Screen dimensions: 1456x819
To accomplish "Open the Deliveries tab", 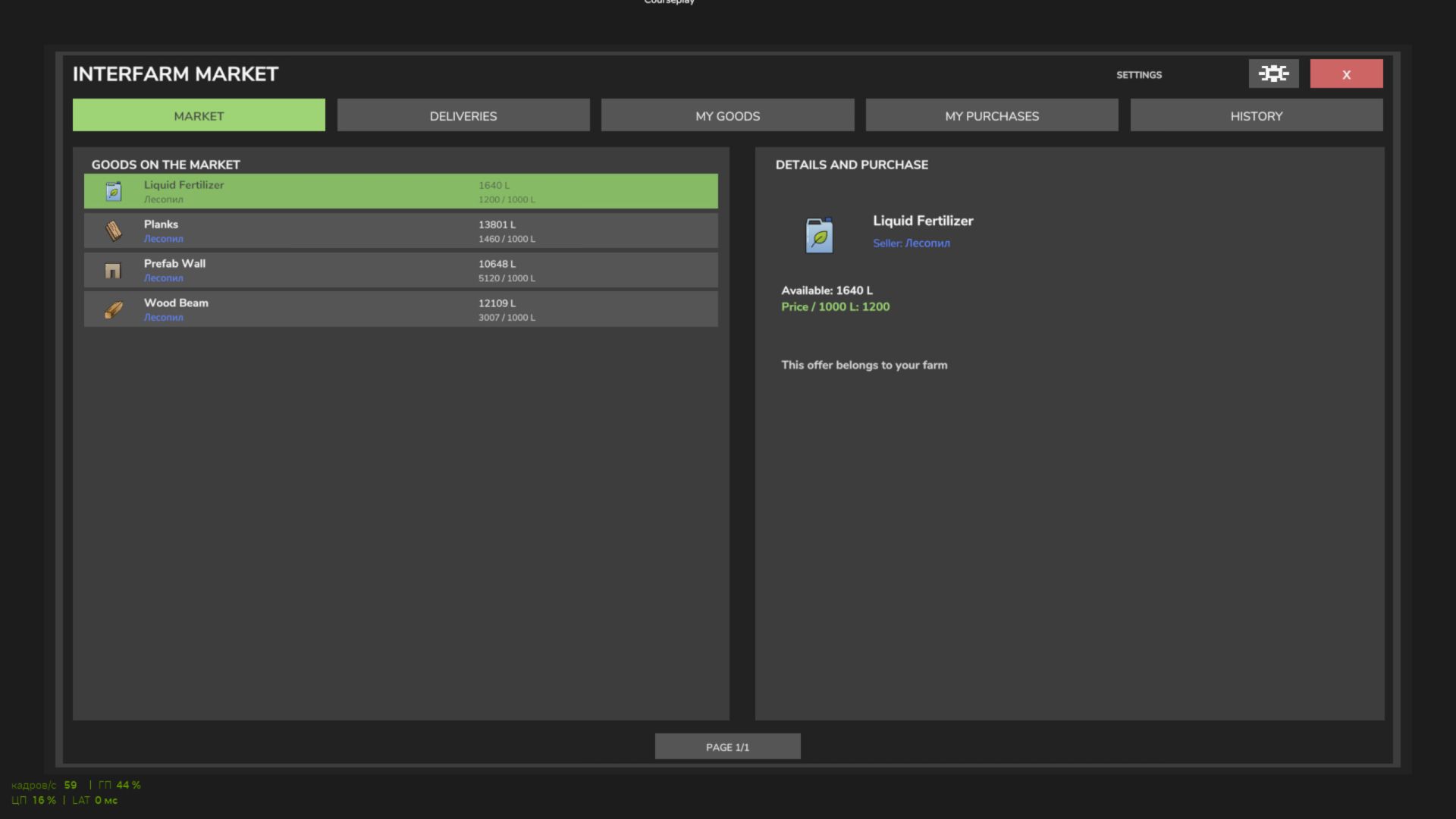I will click(x=463, y=115).
